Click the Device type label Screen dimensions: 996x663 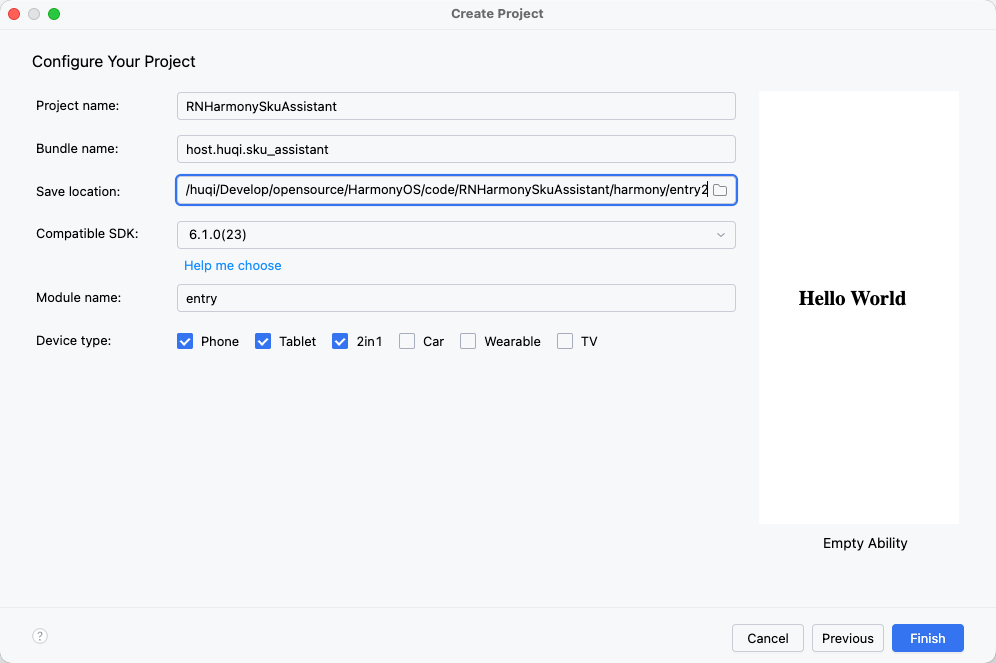click(74, 340)
